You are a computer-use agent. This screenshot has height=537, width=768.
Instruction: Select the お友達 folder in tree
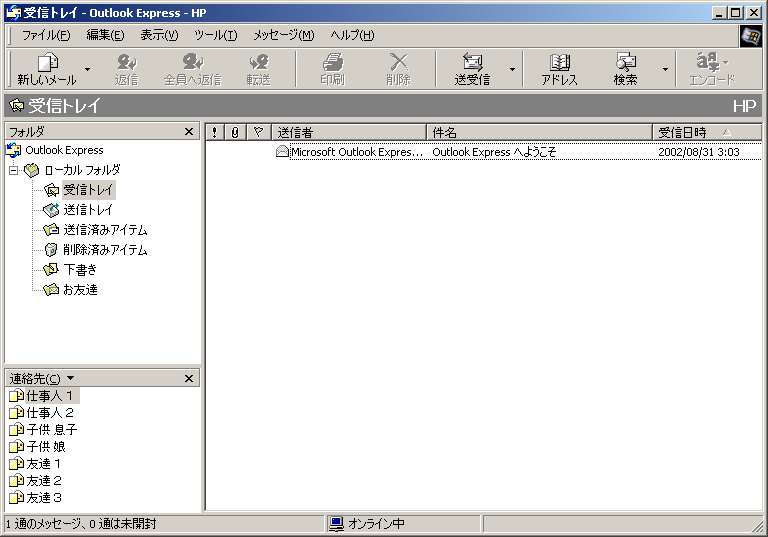[79, 290]
